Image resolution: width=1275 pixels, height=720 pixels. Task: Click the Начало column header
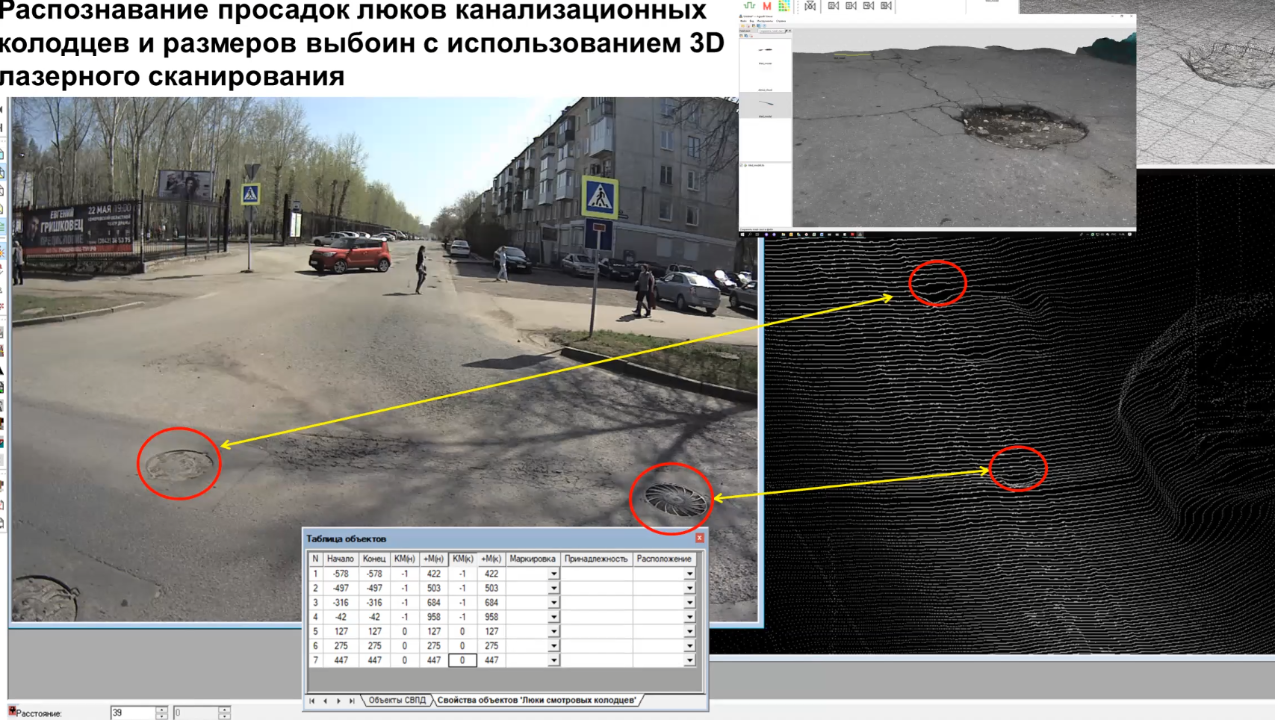point(340,559)
